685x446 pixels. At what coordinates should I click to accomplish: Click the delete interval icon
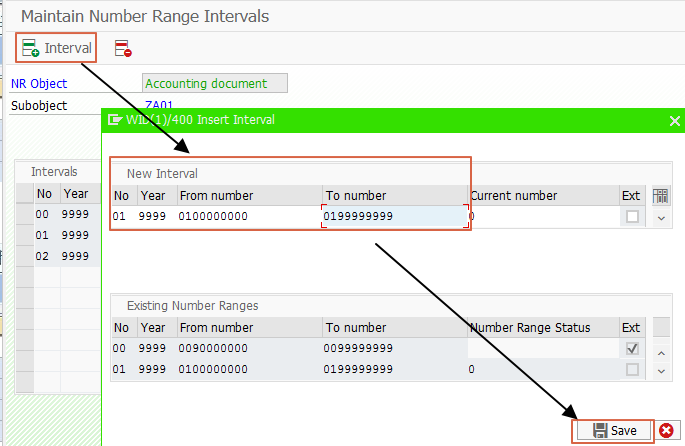123,48
